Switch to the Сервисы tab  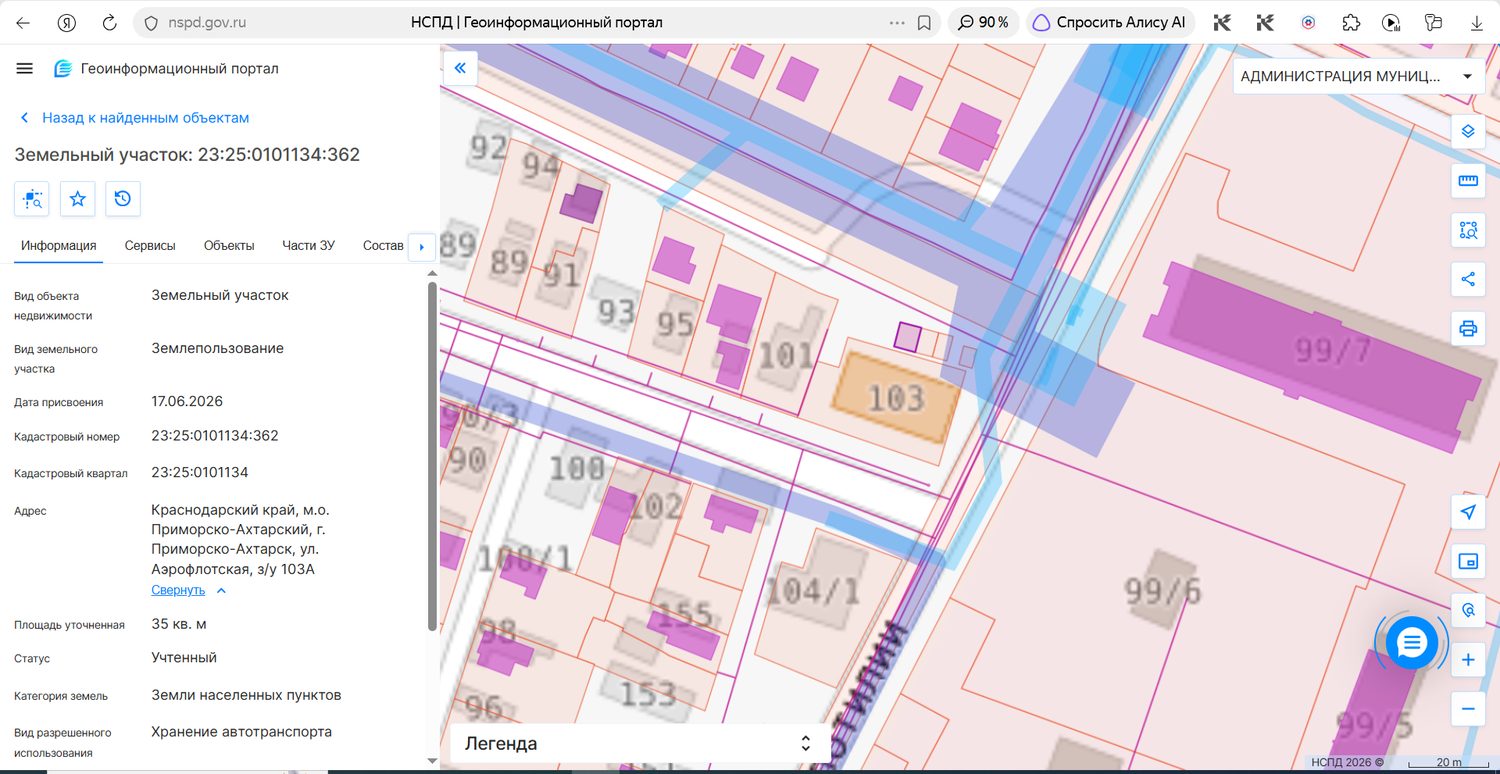150,245
